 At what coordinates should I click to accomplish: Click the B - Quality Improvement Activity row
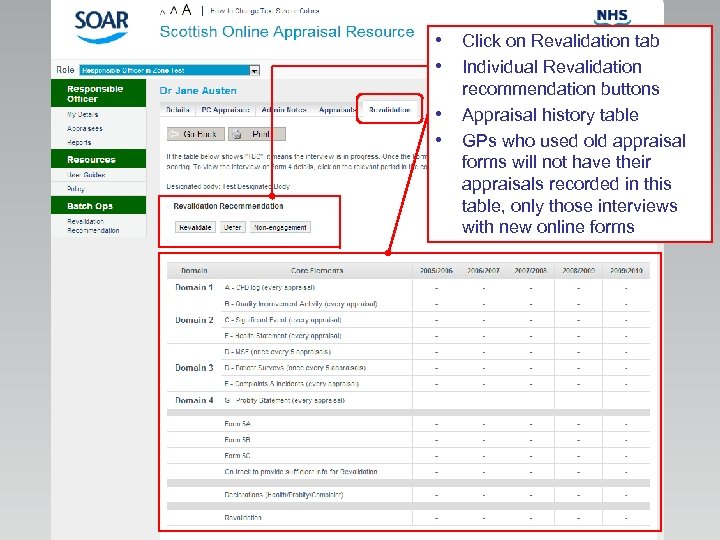pyautogui.click(x=408, y=304)
